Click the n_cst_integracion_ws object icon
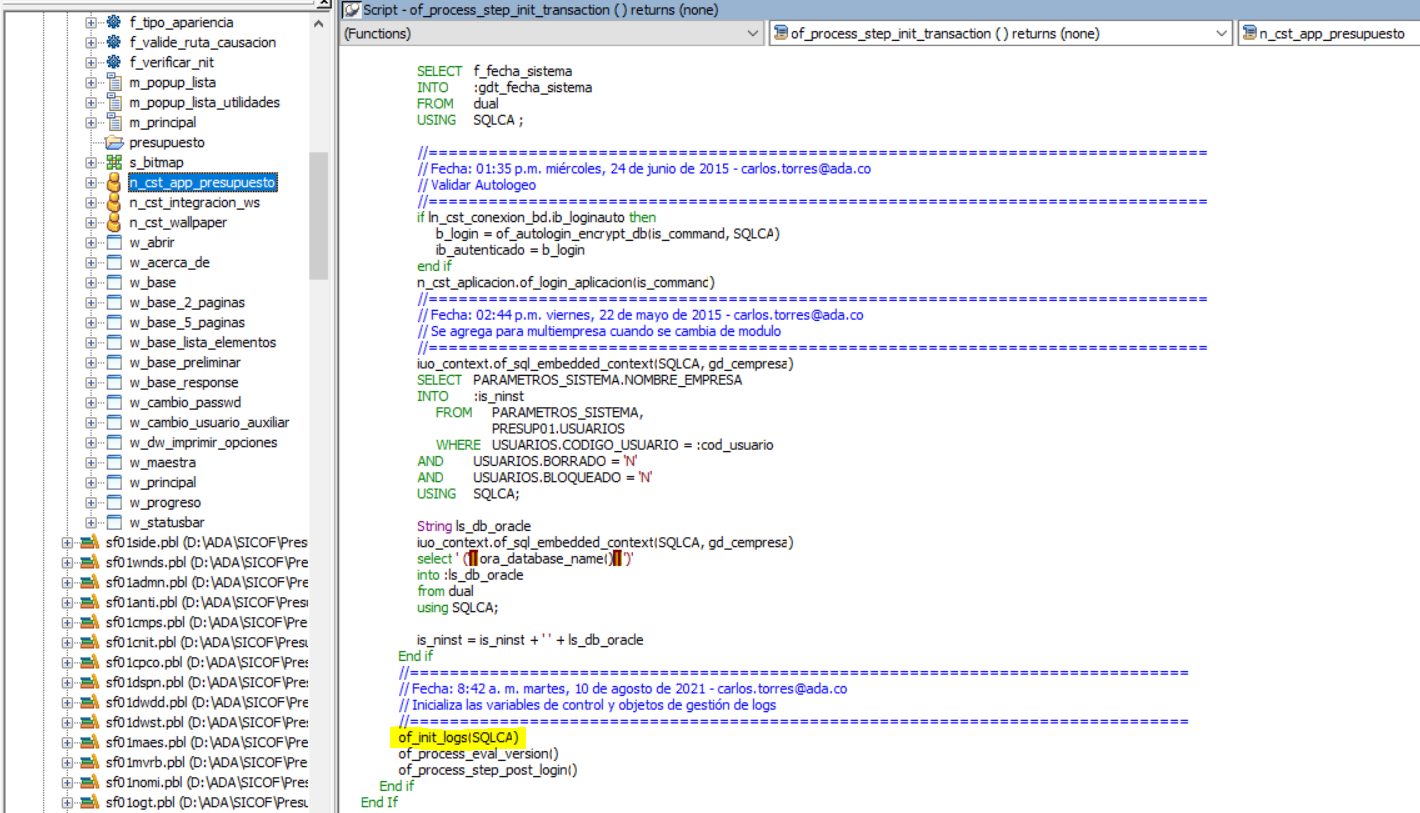1420x813 pixels. pyautogui.click(x=114, y=202)
